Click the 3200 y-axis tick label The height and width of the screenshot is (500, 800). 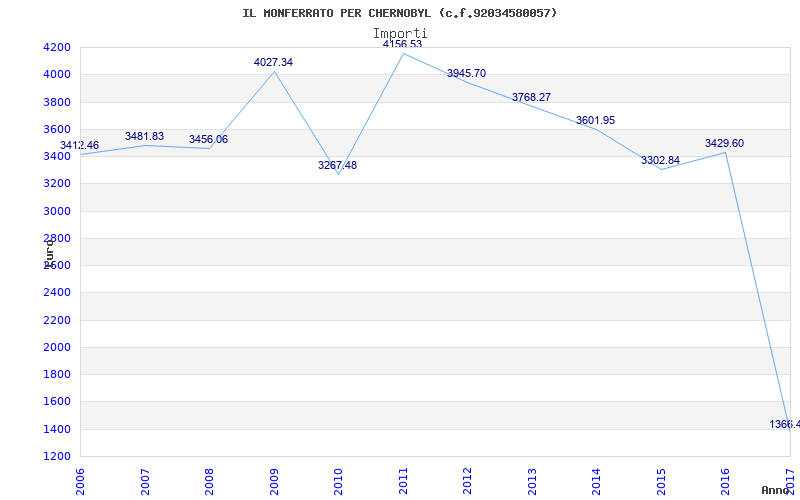[x=57, y=184]
